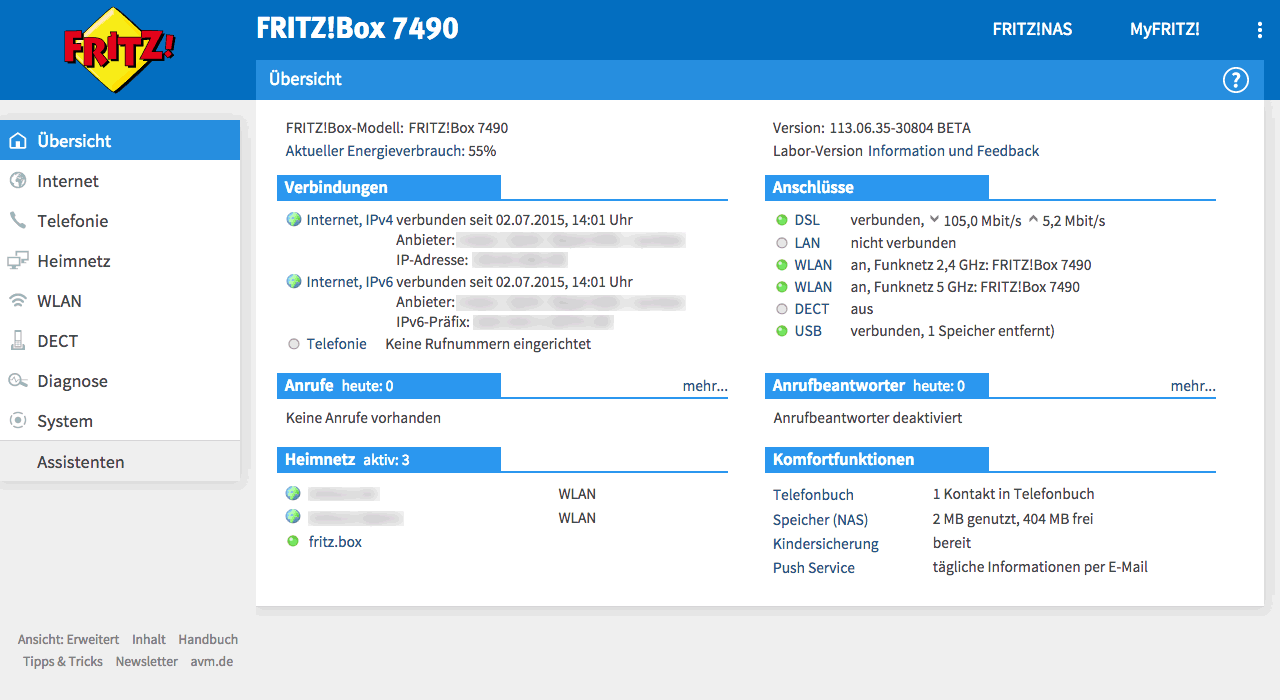Click the Übersicht home icon in sidebar
Screen dimensions: 1280x700
tap(17, 141)
